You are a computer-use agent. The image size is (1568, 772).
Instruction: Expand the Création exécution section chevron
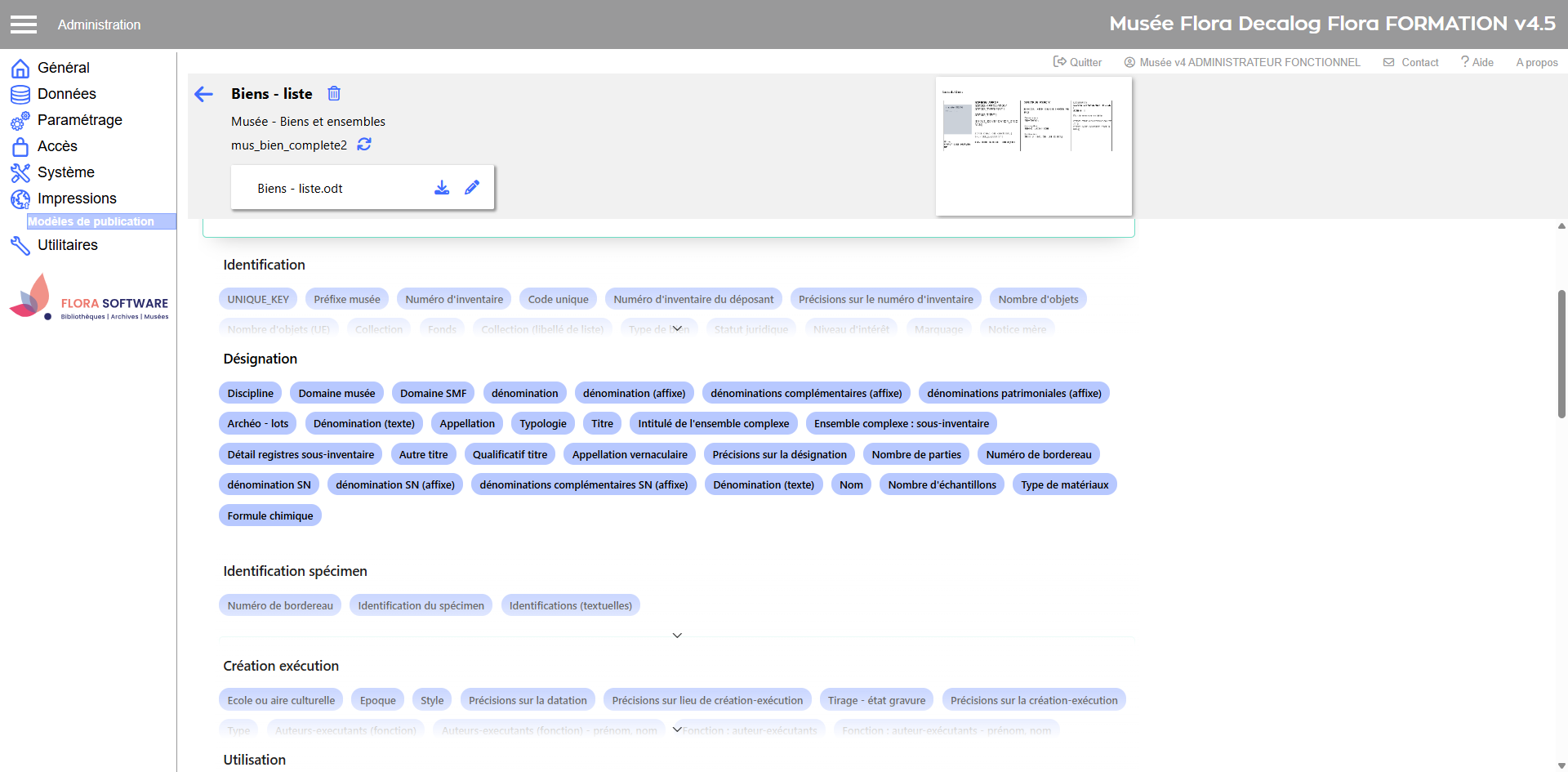[x=677, y=730]
